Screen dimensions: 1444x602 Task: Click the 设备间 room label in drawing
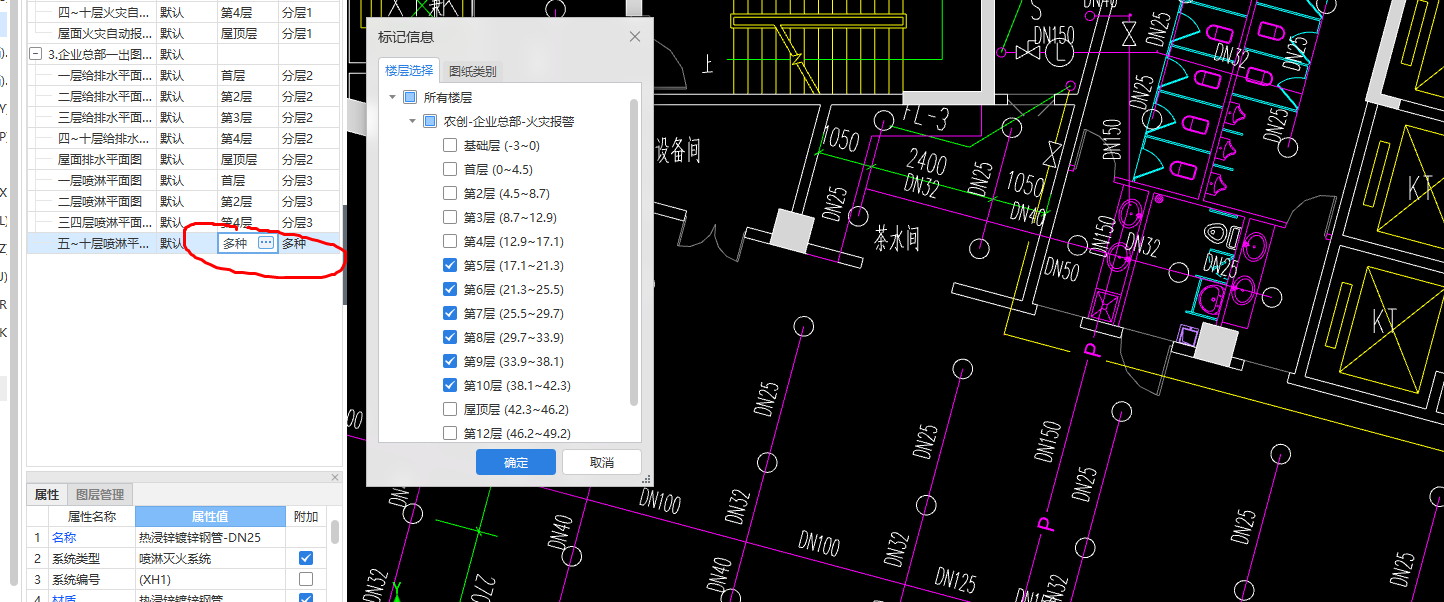(677, 151)
